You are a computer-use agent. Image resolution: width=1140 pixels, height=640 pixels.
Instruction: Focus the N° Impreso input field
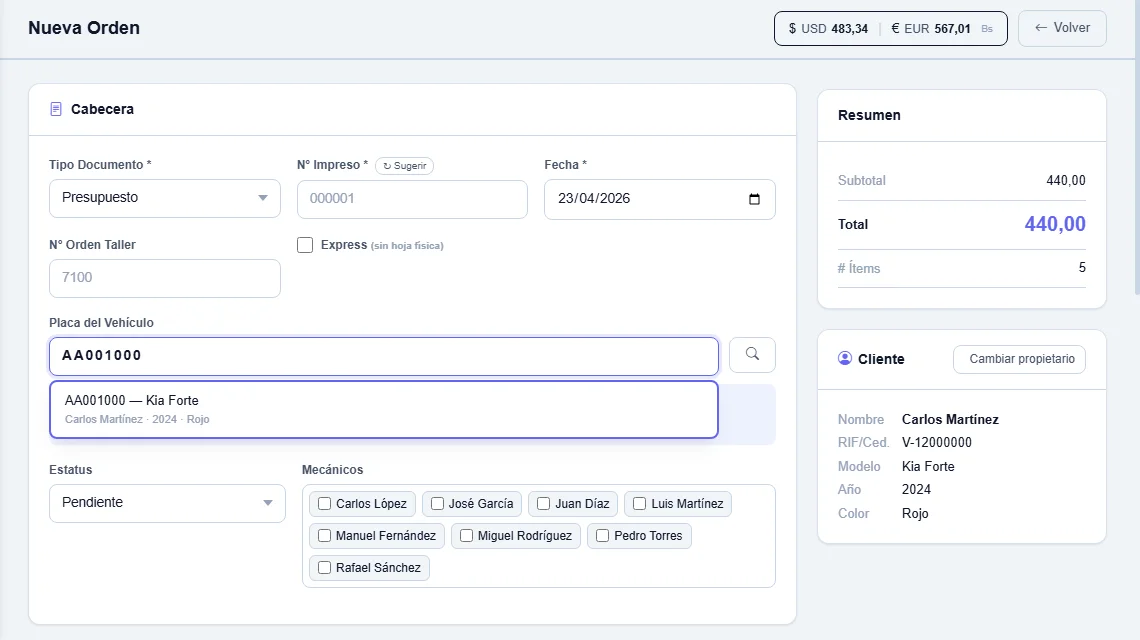tap(412, 199)
